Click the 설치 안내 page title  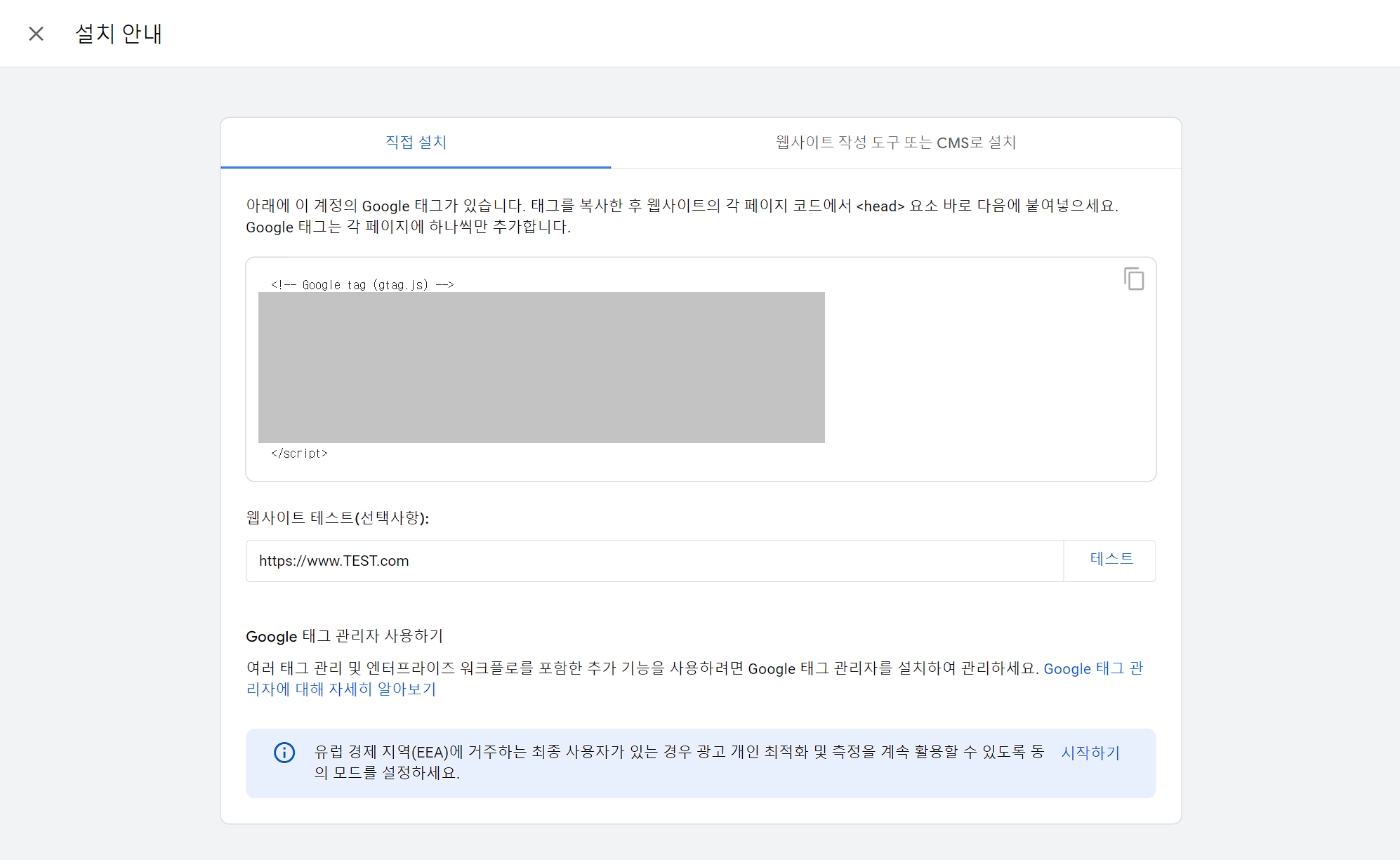[x=119, y=34]
